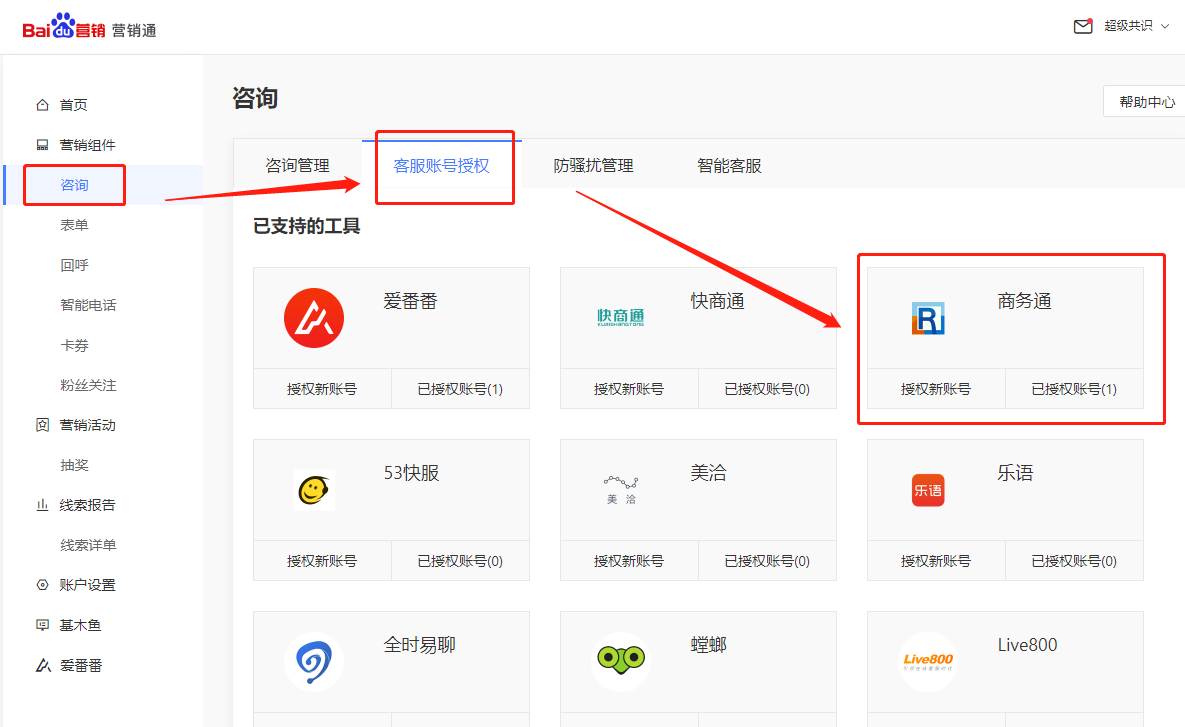The image size is (1185, 727).
Task: Click the 乐语 tool card title
Action: pyautogui.click(x=1015, y=474)
